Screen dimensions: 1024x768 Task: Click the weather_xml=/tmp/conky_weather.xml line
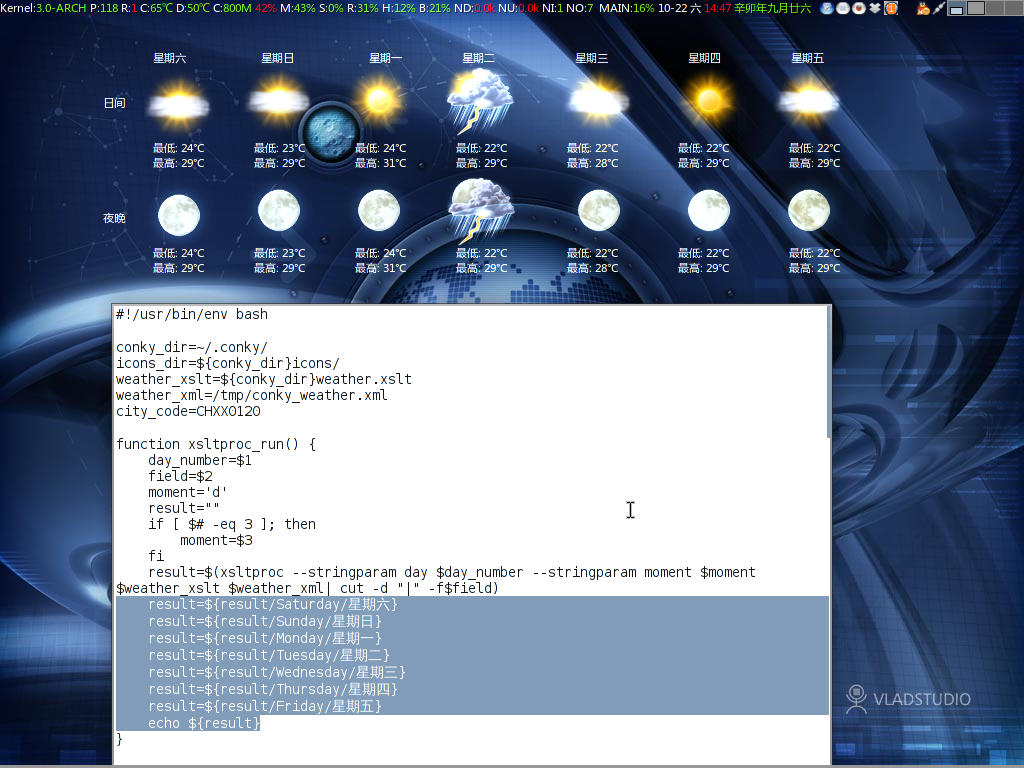(x=251, y=395)
